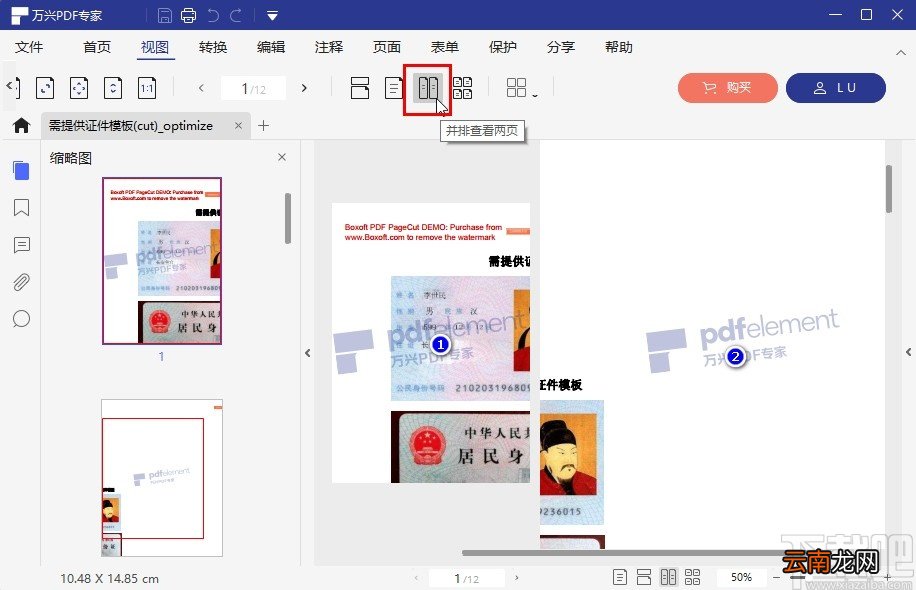Viewport: 916px width, 590px height.
Task: Go to previous page in toolbar
Action: point(201,88)
